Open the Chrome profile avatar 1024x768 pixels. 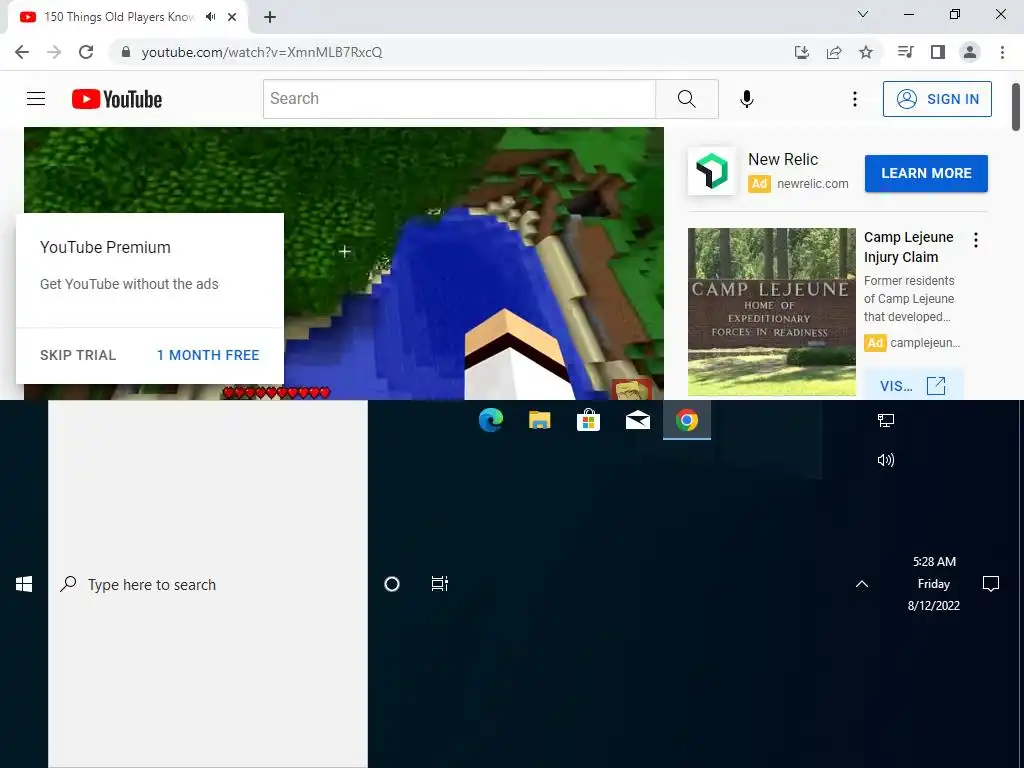coord(970,52)
